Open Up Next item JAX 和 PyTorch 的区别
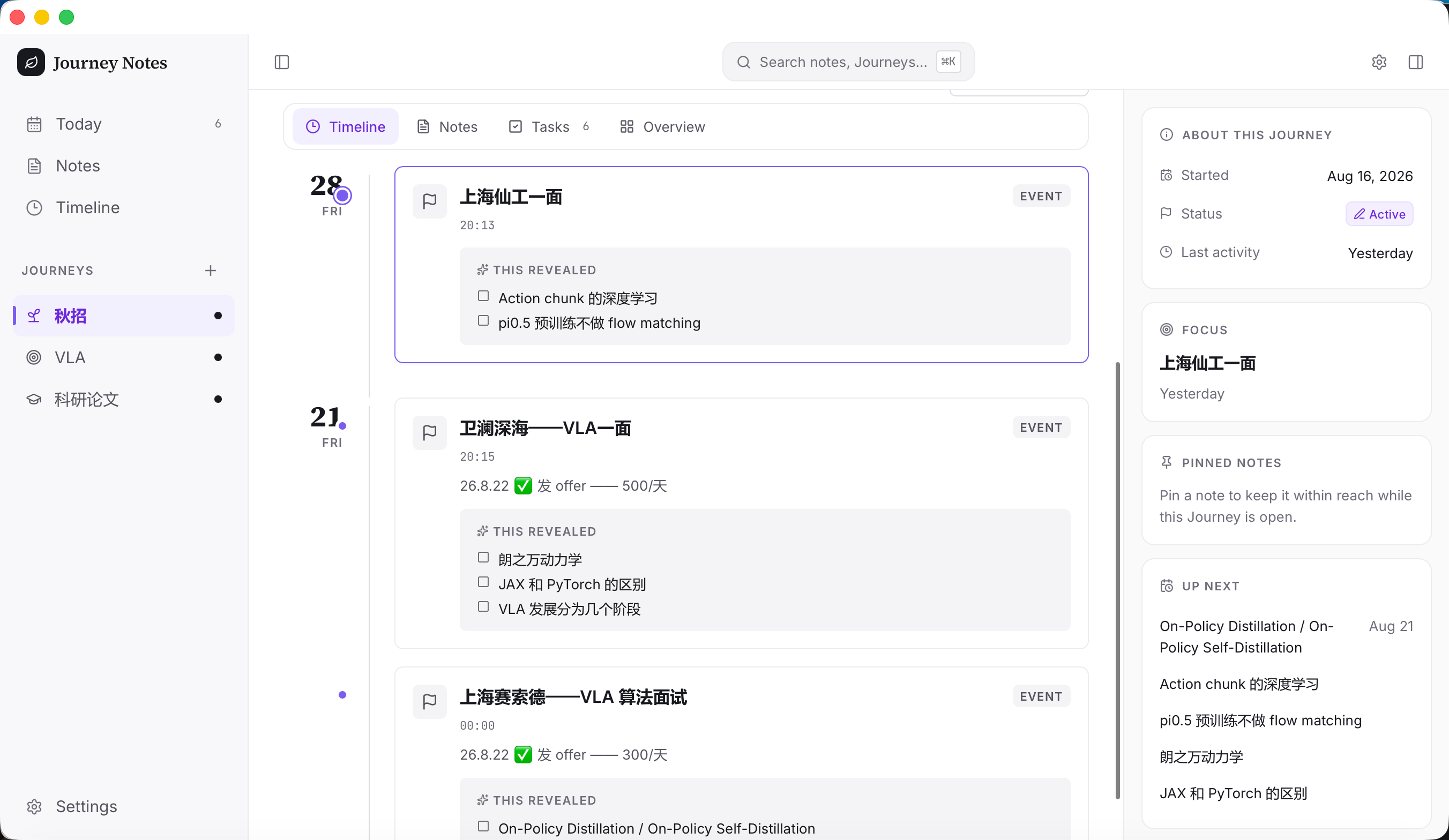The image size is (1449, 840). (1234, 793)
